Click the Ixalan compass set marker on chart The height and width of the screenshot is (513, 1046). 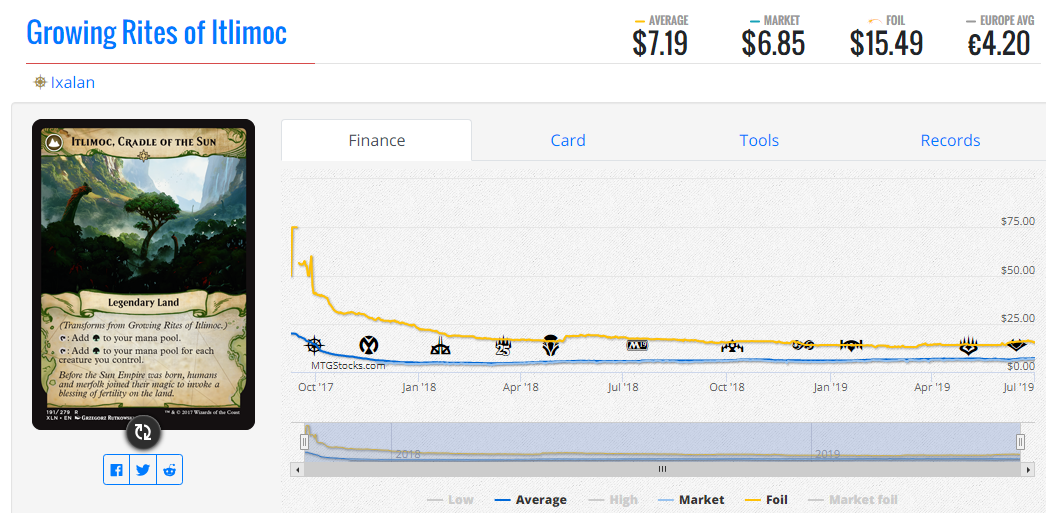314,345
